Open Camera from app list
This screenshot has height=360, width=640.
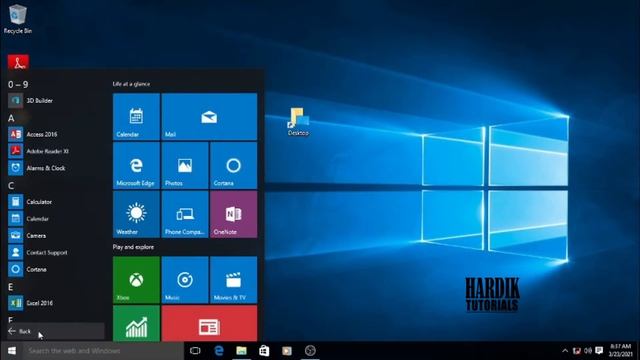pyautogui.click(x=56, y=236)
